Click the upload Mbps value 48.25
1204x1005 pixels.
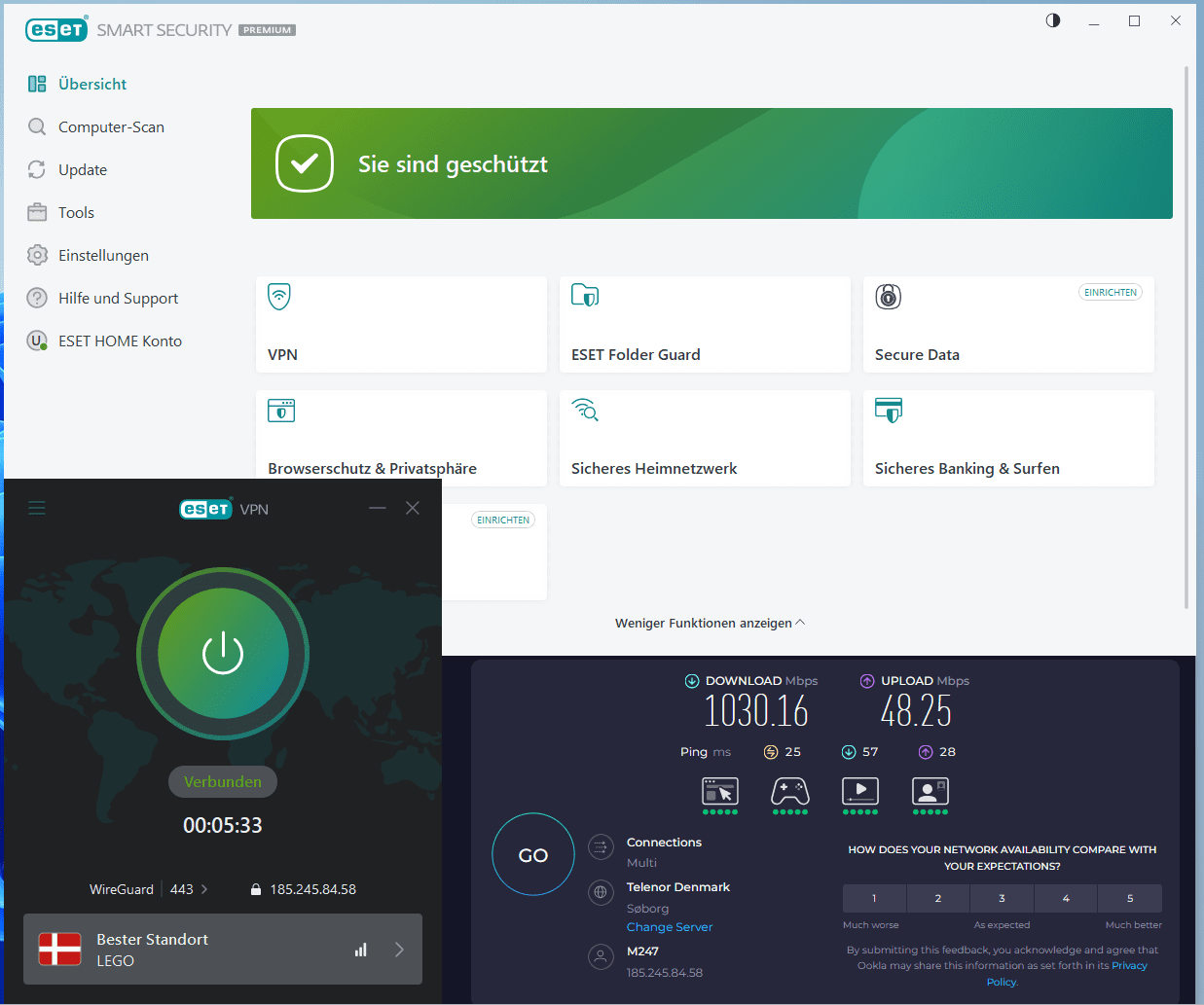(x=916, y=711)
